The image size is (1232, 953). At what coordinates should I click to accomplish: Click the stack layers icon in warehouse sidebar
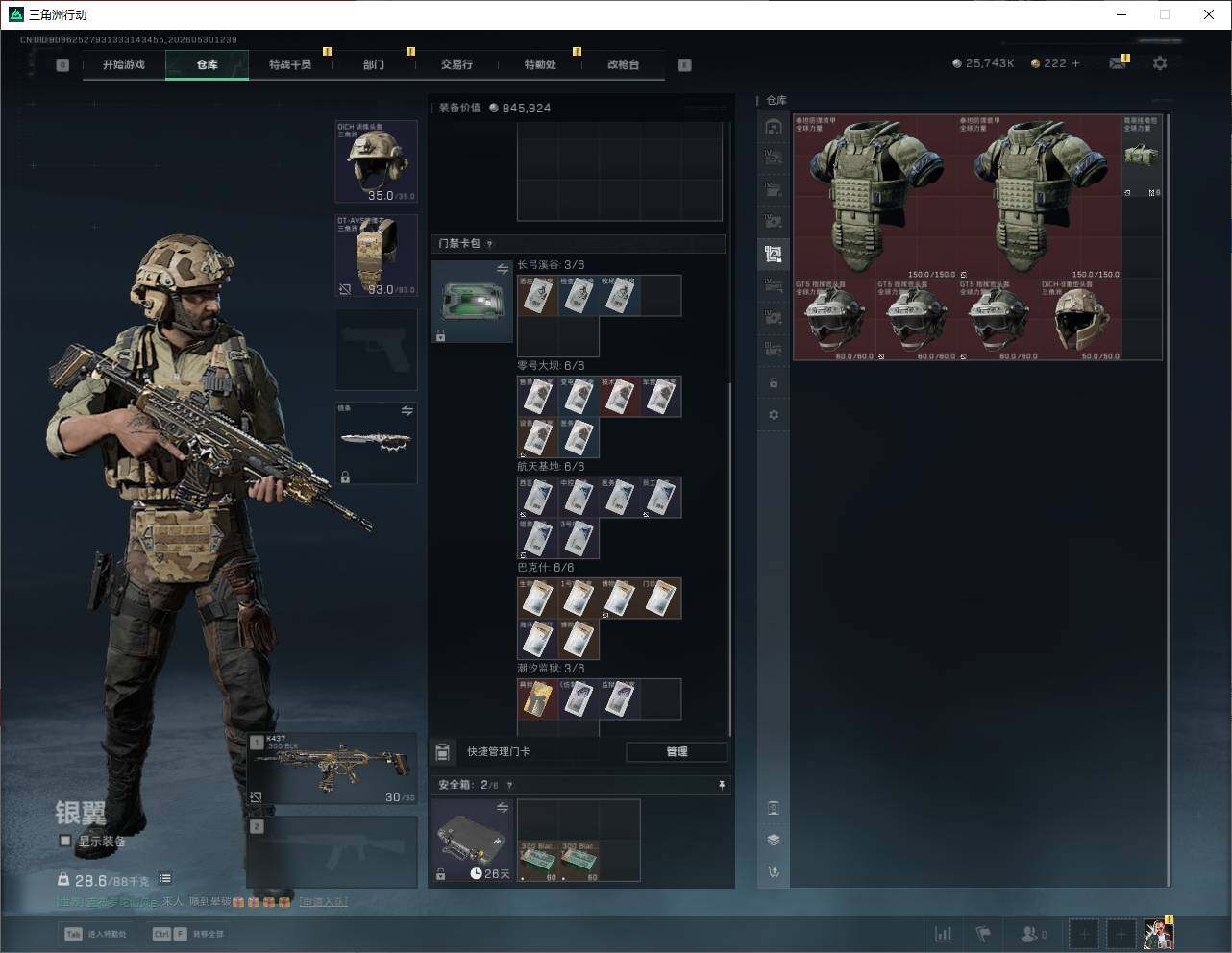tap(774, 840)
